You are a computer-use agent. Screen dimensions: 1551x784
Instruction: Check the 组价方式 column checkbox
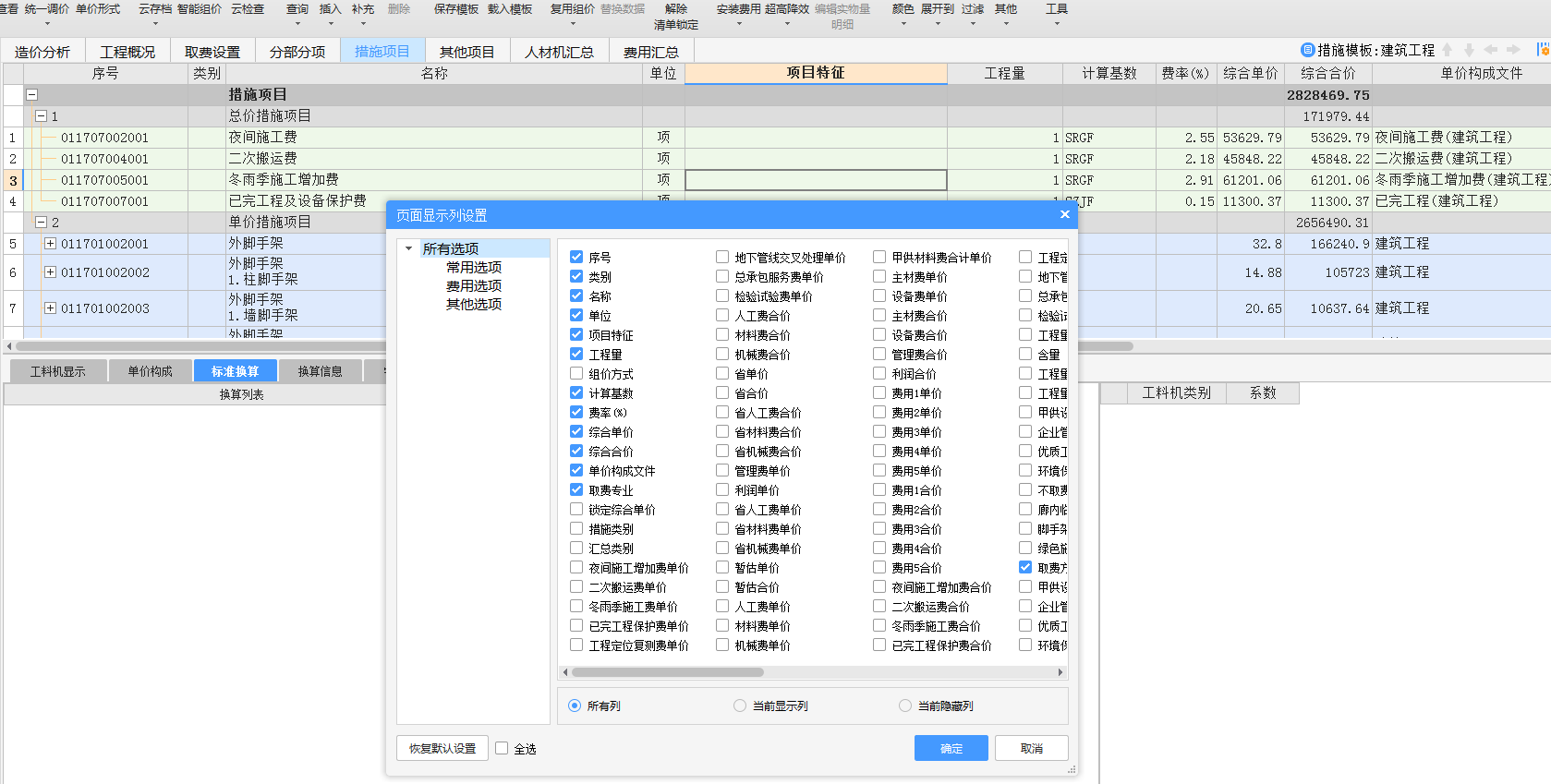coord(576,374)
